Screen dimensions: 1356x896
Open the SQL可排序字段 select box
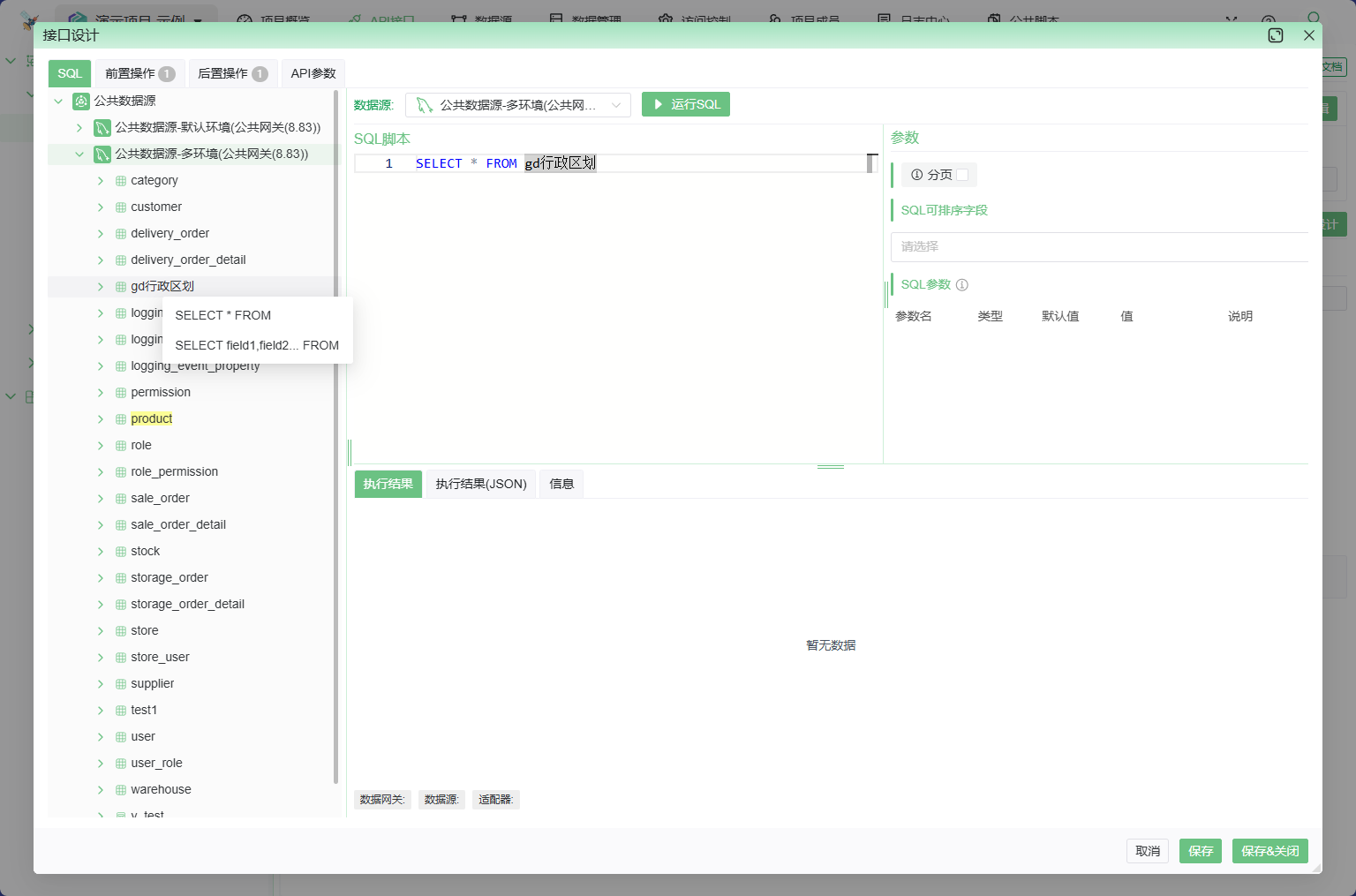point(1099,247)
